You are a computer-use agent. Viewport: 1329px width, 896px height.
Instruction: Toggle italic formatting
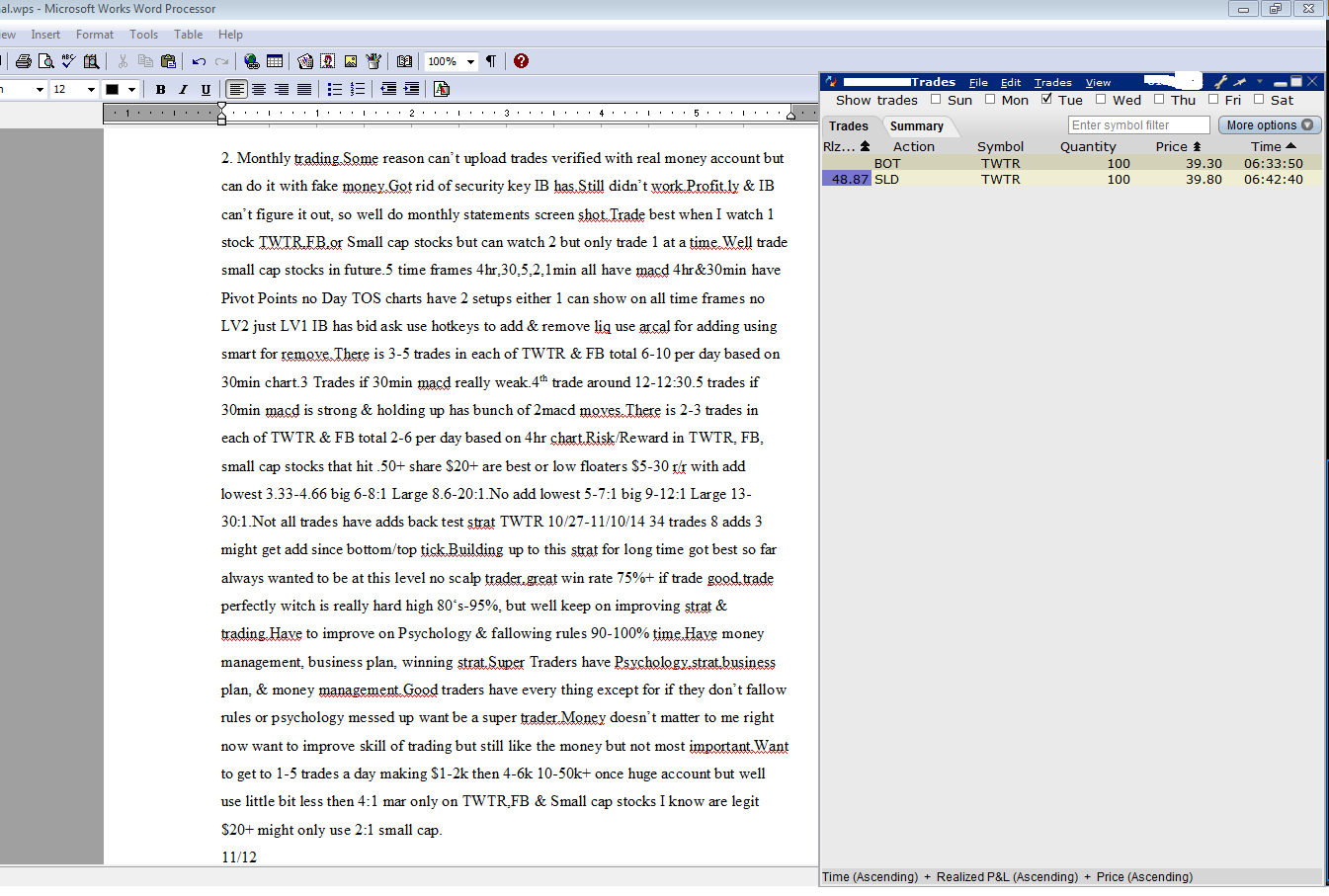pos(183,89)
